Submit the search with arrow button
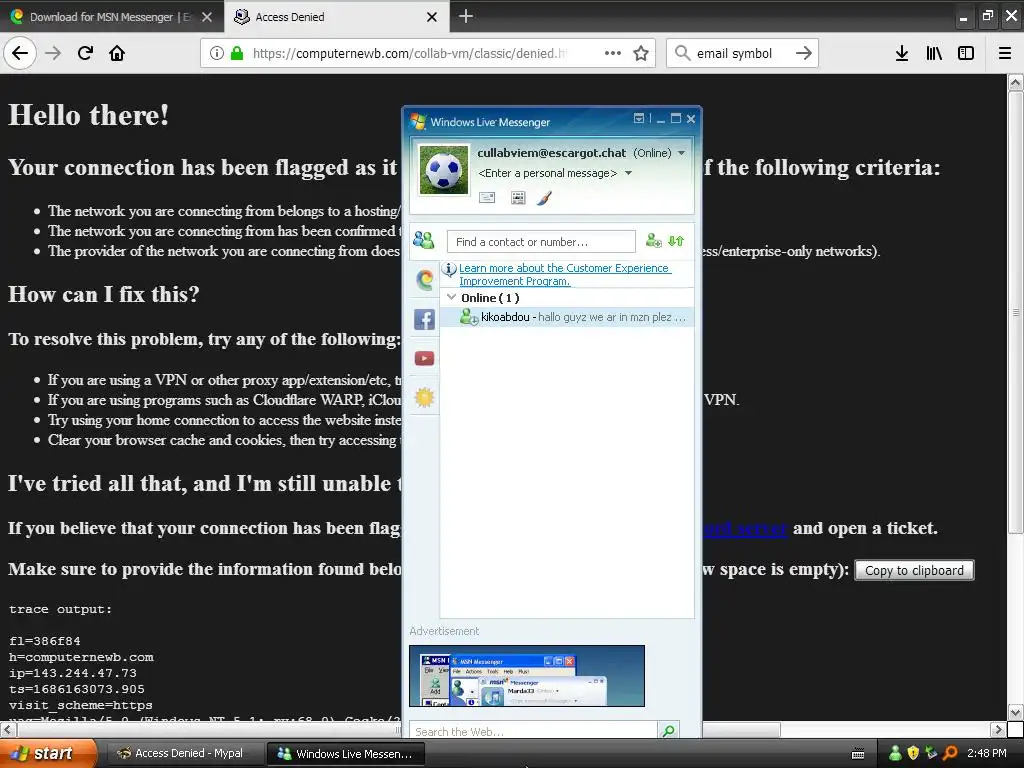 (804, 53)
